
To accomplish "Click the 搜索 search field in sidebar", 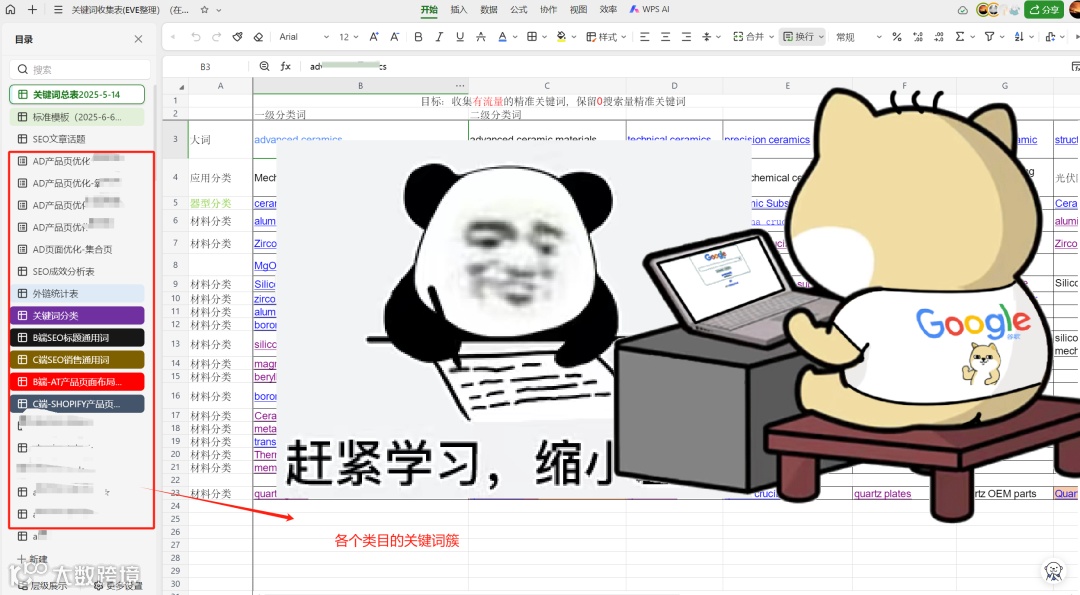I will tap(80, 70).
